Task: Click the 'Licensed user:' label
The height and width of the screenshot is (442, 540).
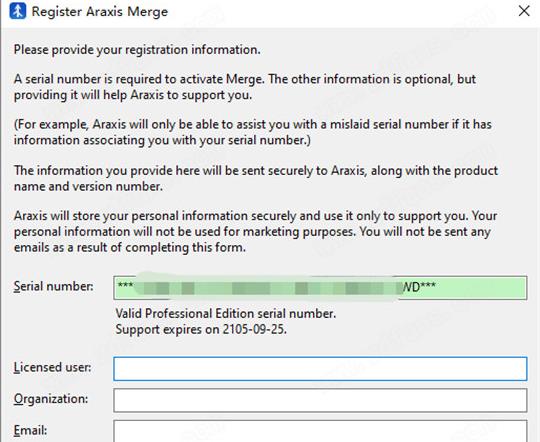Action: 52,368
